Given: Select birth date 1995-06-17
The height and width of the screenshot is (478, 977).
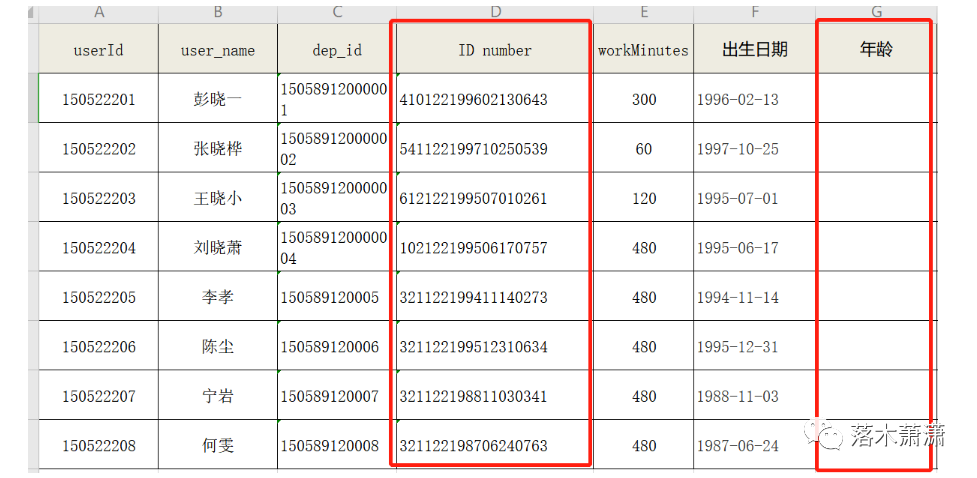Looking at the screenshot, I should 755,247.
